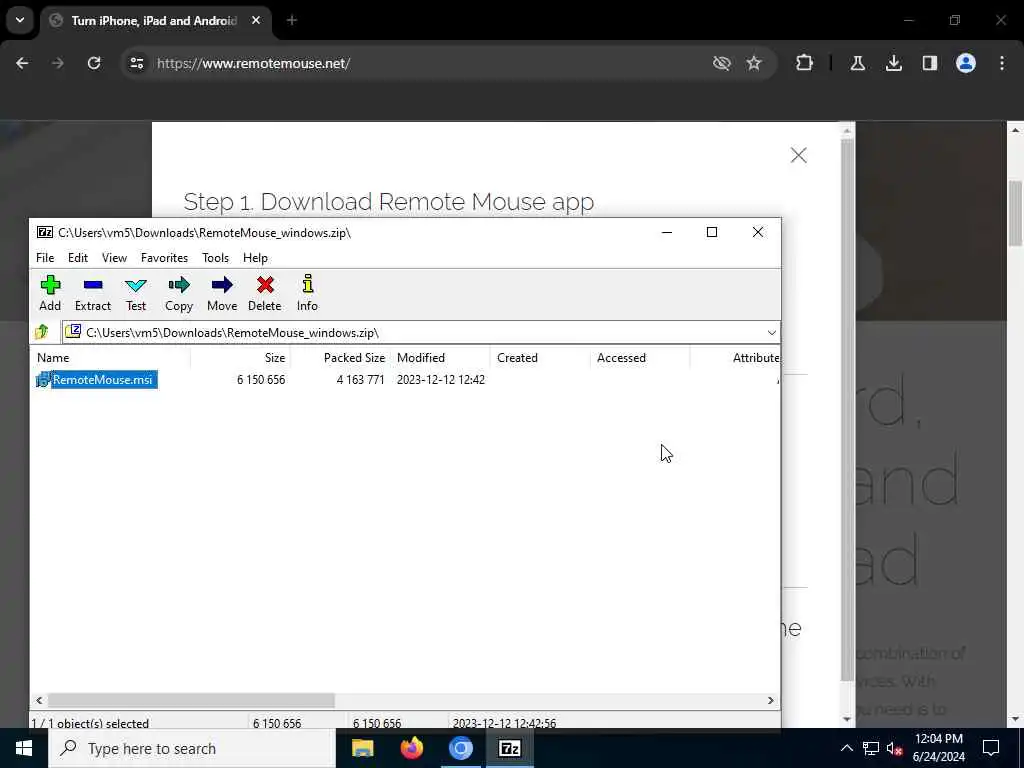Open the Windows Start menu
Screen dimensions: 1024x768
24,748
